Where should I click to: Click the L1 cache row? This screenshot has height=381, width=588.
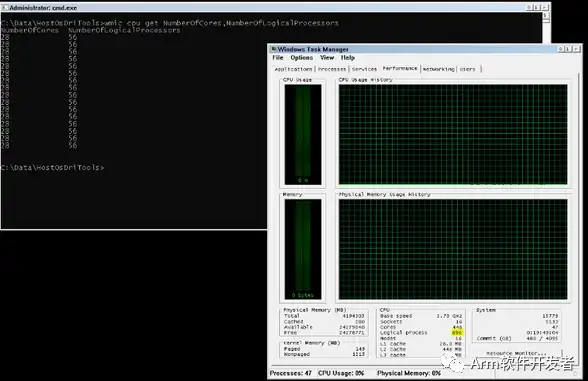pos(421,344)
